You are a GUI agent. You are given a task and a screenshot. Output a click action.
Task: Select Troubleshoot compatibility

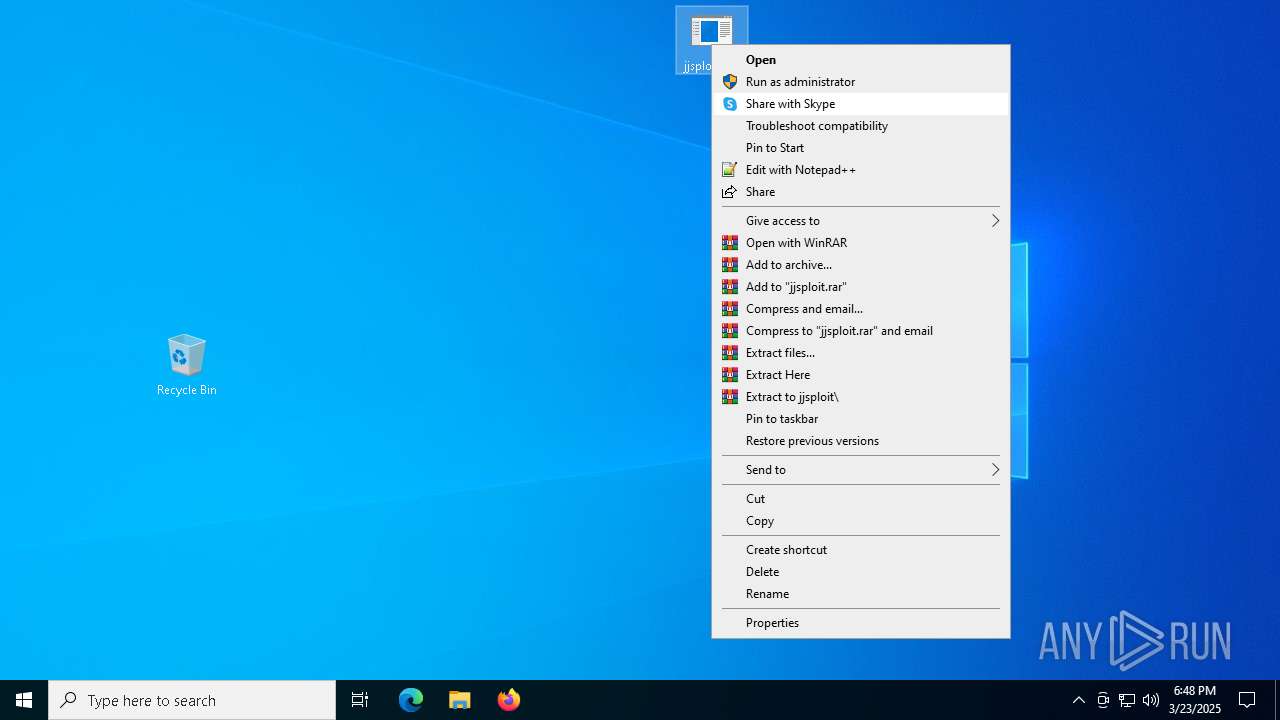[x=861, y=126]
